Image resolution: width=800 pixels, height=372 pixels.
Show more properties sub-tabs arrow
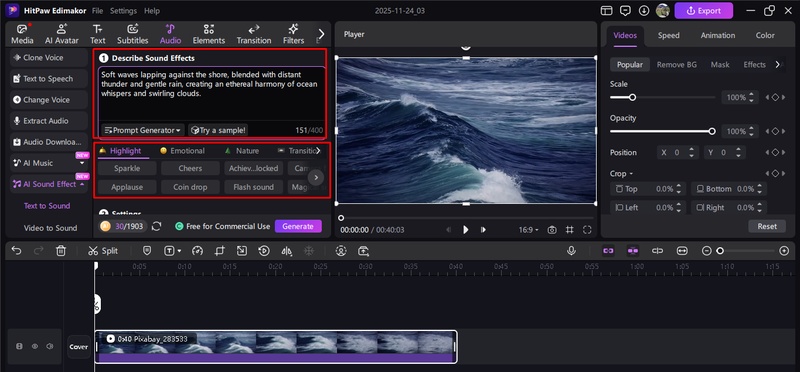pyautogui.click(x=778, y=65)
